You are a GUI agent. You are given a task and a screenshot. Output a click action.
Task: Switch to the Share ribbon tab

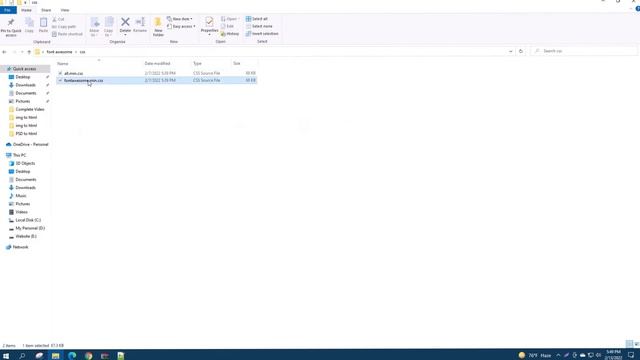point(46,10)
